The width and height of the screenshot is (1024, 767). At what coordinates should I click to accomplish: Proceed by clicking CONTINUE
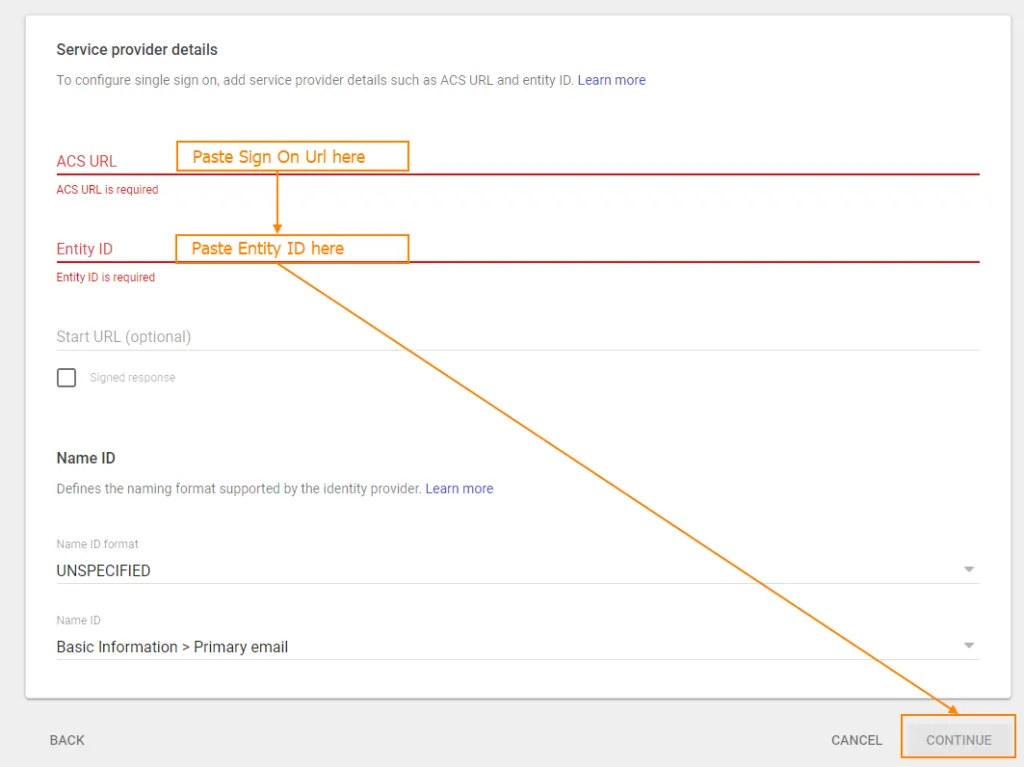coord(958,740)
